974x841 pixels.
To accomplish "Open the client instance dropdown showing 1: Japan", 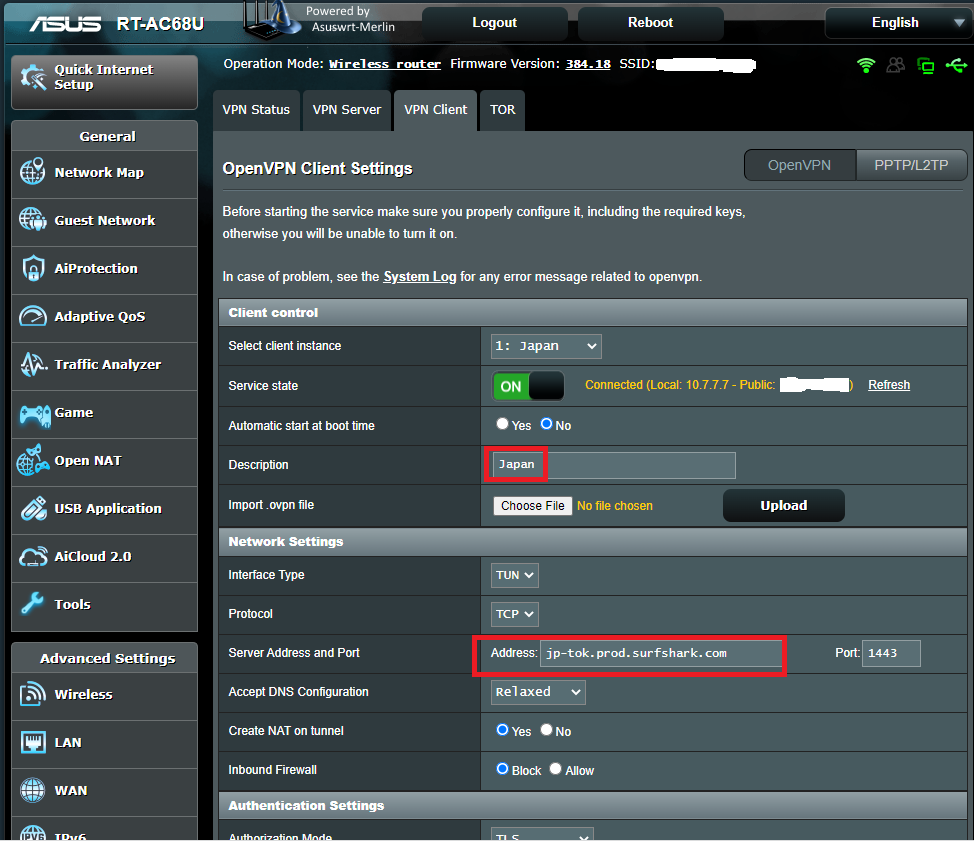I will [546, 346].
